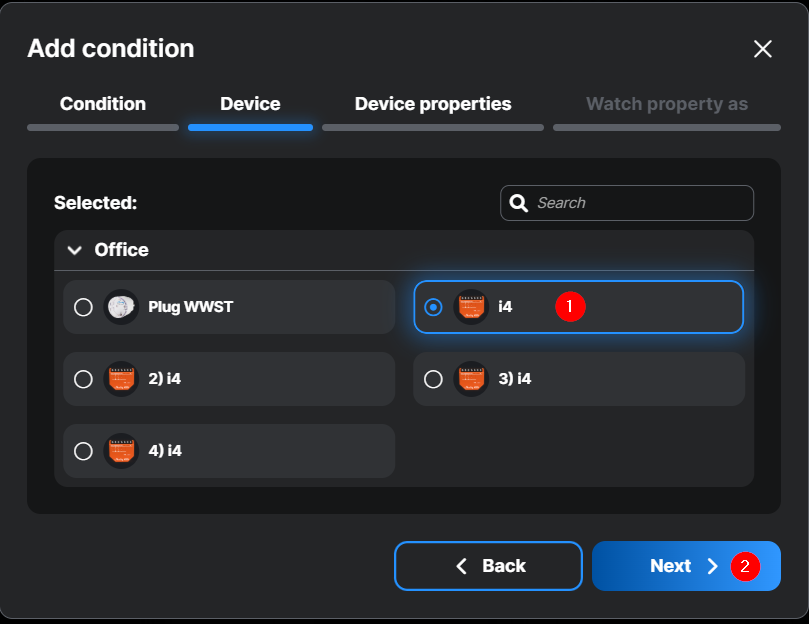Screen dimensions: 809x624
Task: Collapse the Office room header
Action: pyautogui.click(x=122, y=250)
